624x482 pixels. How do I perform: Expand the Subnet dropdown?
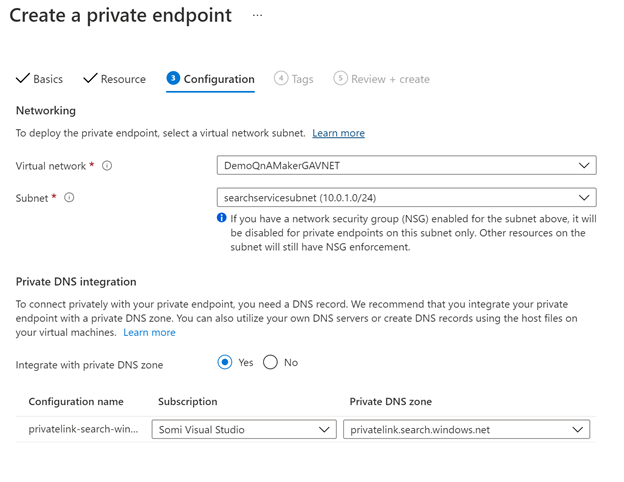point(406,198)
